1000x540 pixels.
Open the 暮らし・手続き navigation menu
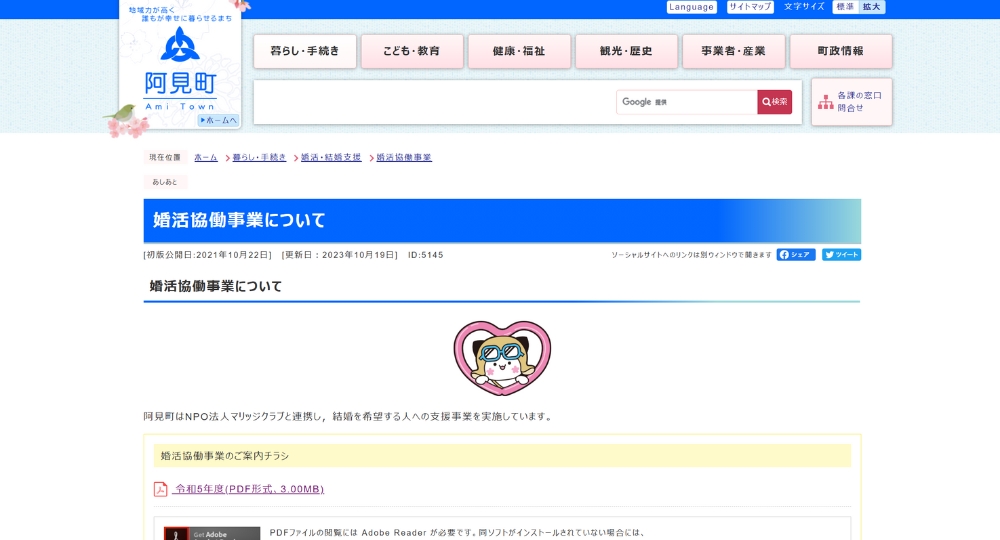(305, 51)
